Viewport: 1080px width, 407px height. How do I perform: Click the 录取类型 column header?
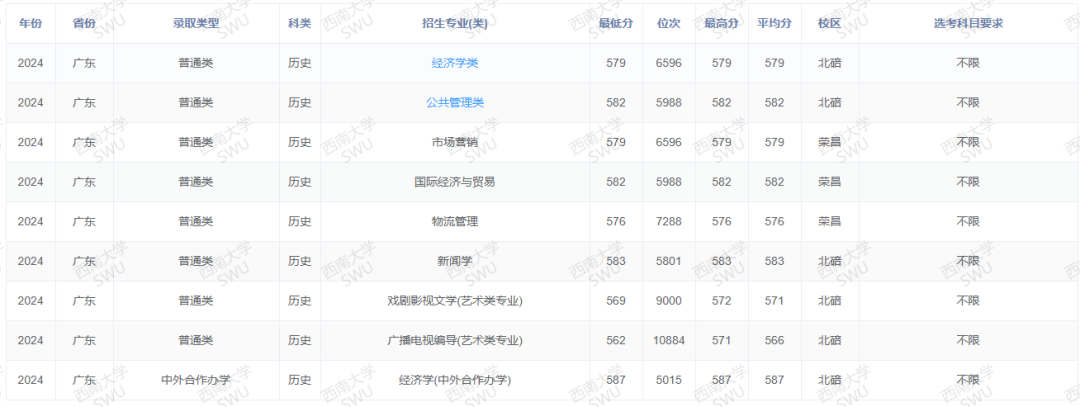(196, 23)
